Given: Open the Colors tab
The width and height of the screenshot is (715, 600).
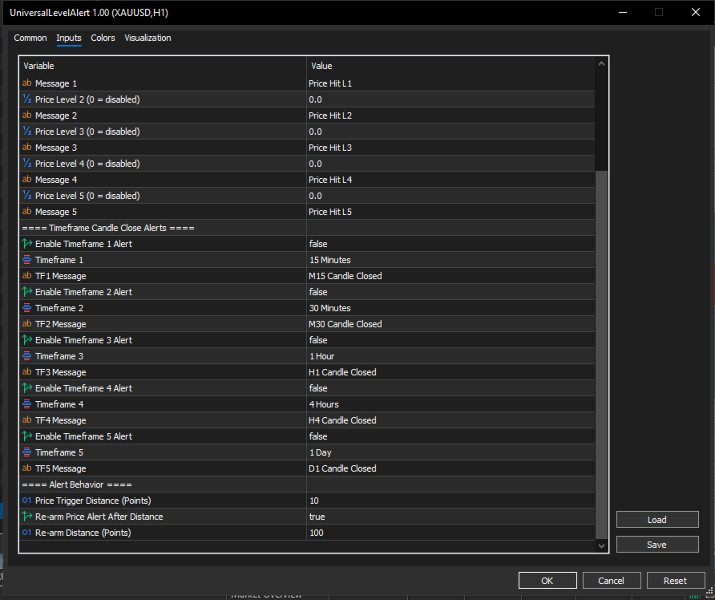Looking at the screenshot, I should pos(103,38).
